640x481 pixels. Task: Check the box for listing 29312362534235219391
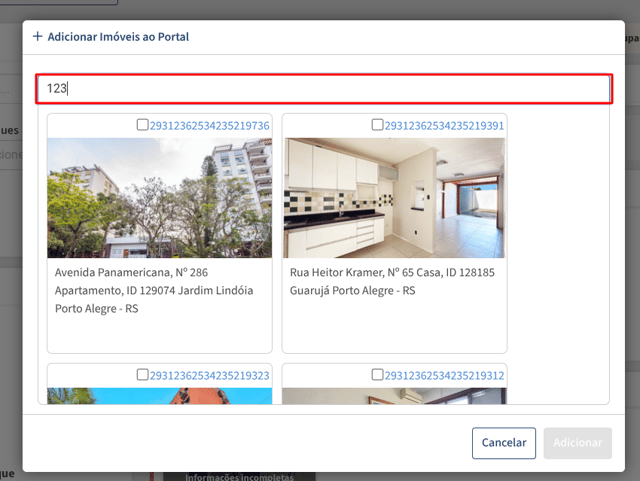click(x=378, y=125)
